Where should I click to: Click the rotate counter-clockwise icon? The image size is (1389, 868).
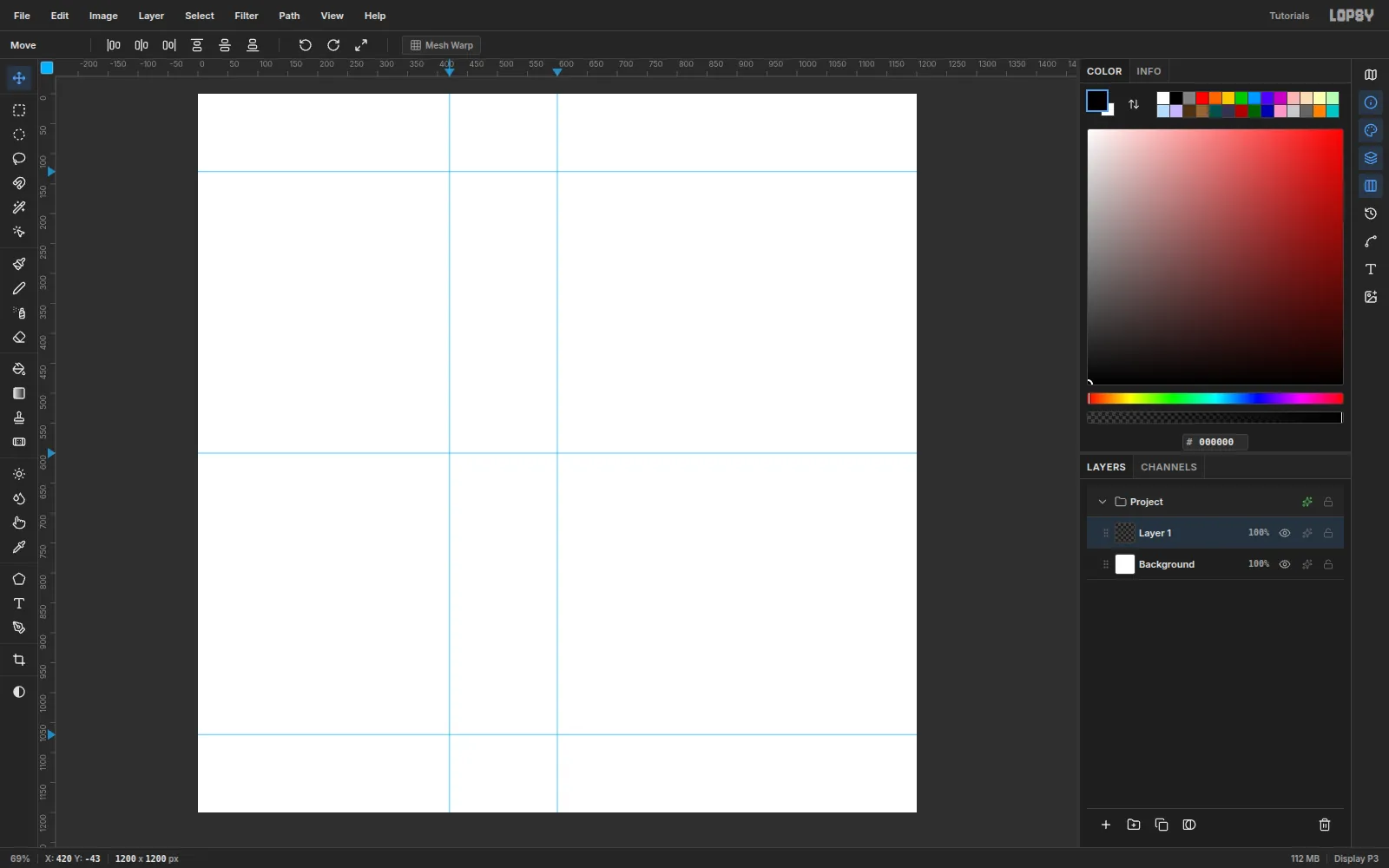(305, 45)
